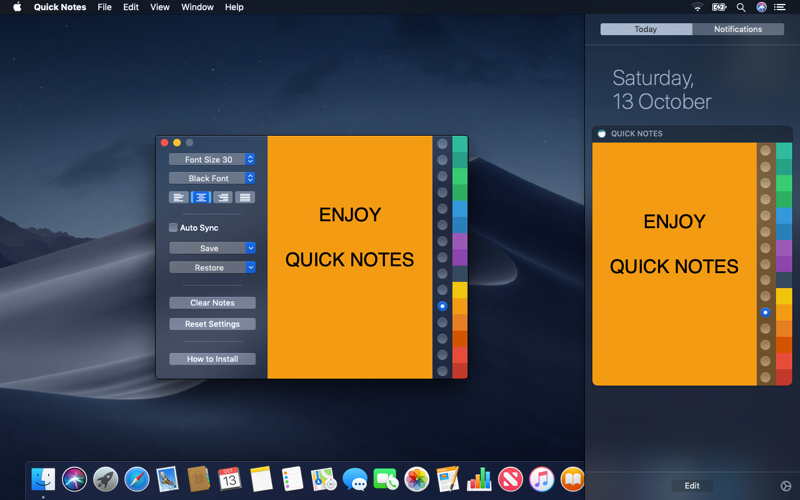Align note text left in Quick Notes
The width and height of the screenshot is (800, 500).
179,197
